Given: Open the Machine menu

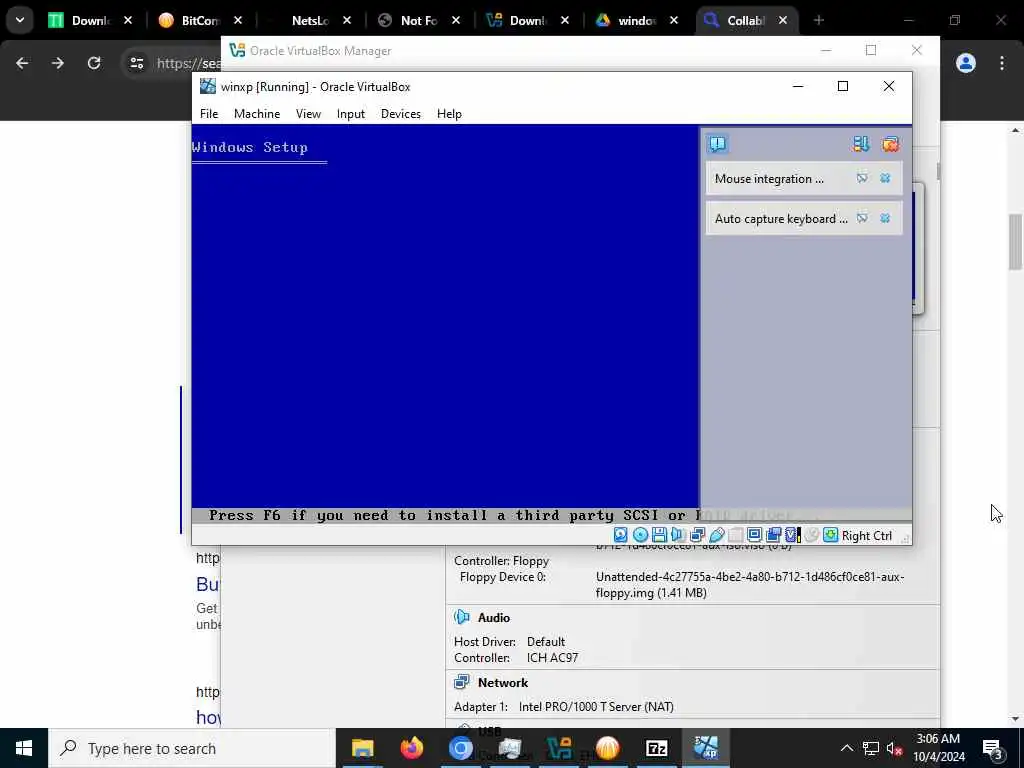Looking at the screenshot, I should [x=257, y=114].
